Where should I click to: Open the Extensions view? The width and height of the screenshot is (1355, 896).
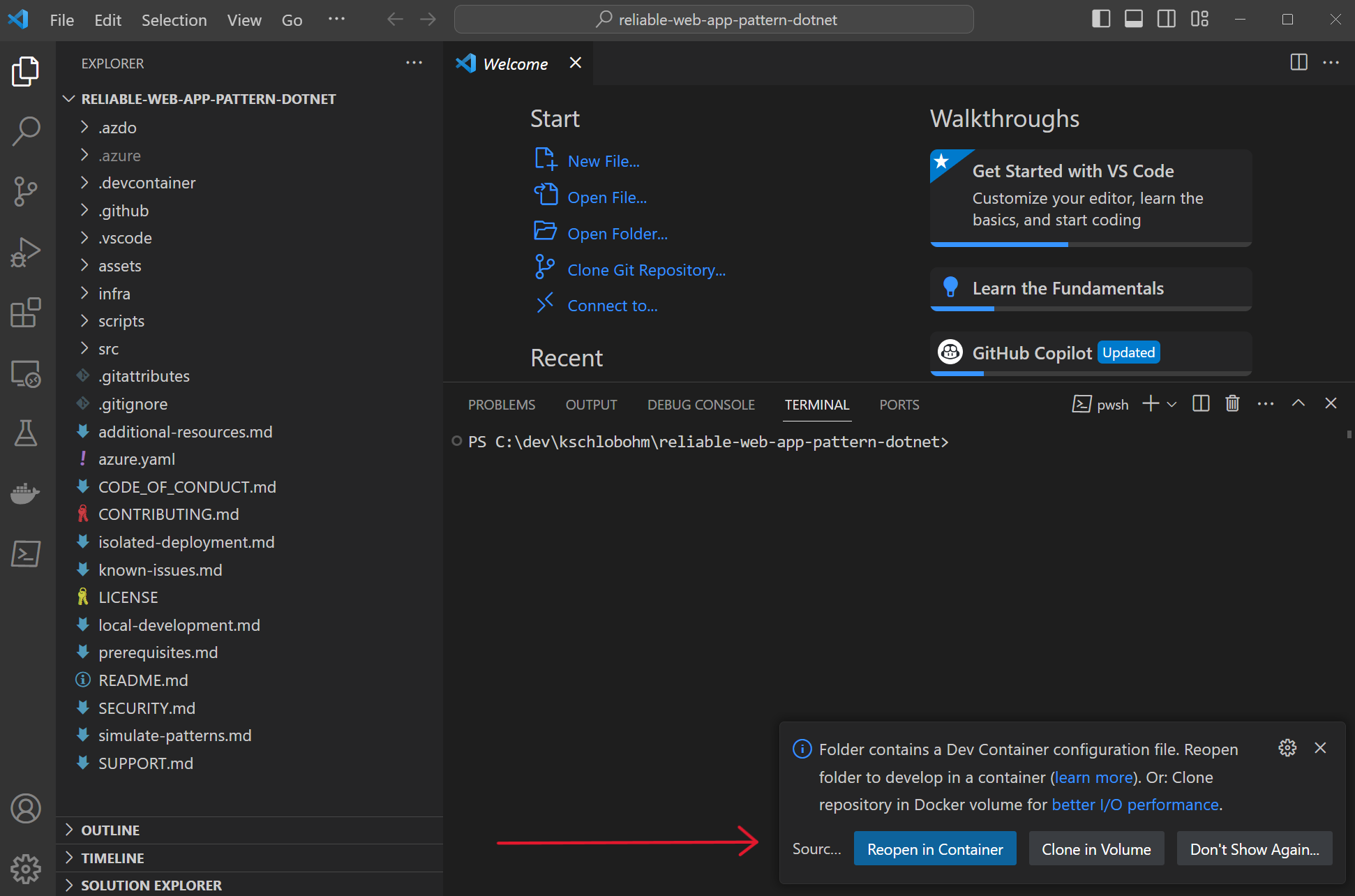tap(26, 313)
